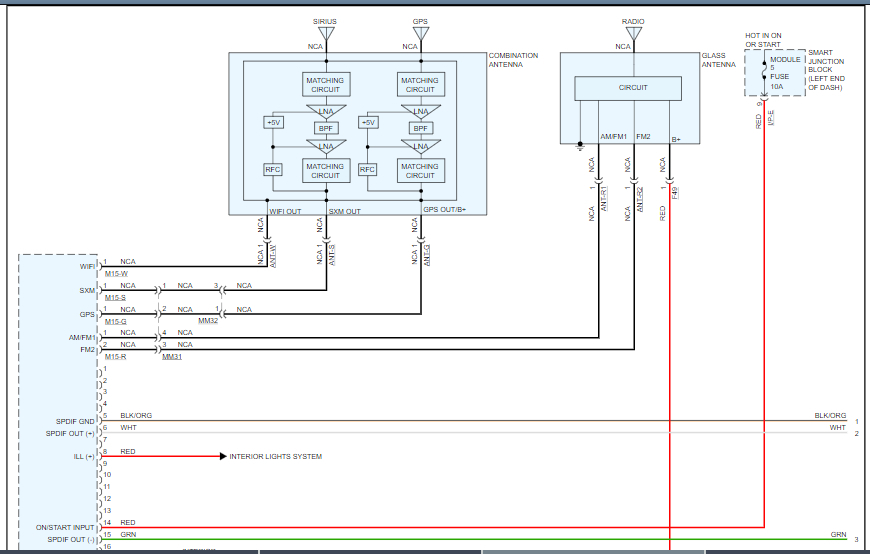Select the ANT-R1 connector label
This screenshot has width=870, height=554.
[604, 198]
